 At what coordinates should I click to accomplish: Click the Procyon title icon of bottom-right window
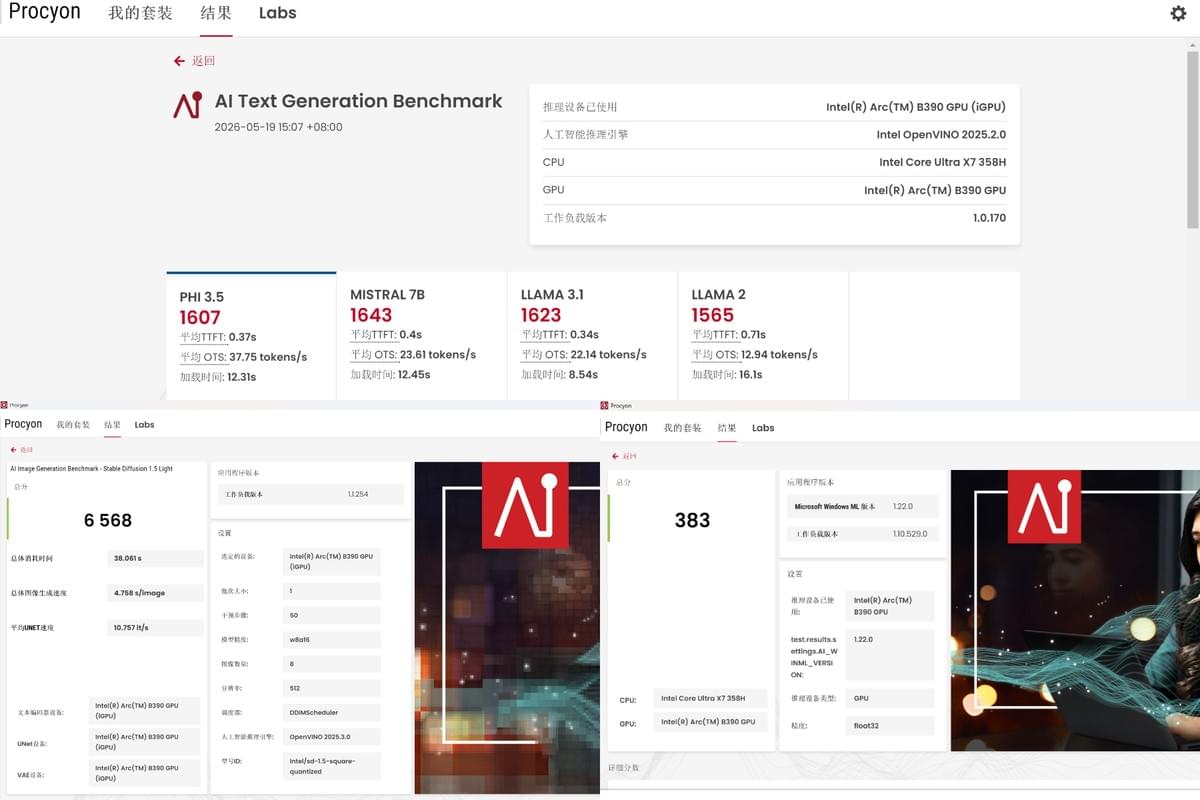(x=605, y=405)
